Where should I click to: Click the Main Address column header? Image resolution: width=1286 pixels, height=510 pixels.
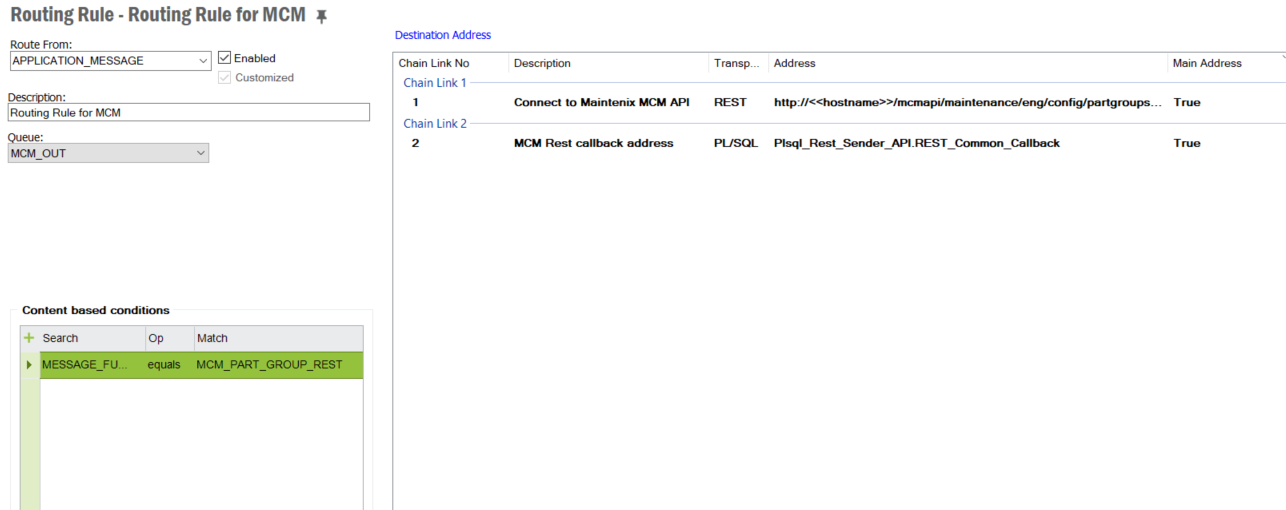(x=1207, y=63)
